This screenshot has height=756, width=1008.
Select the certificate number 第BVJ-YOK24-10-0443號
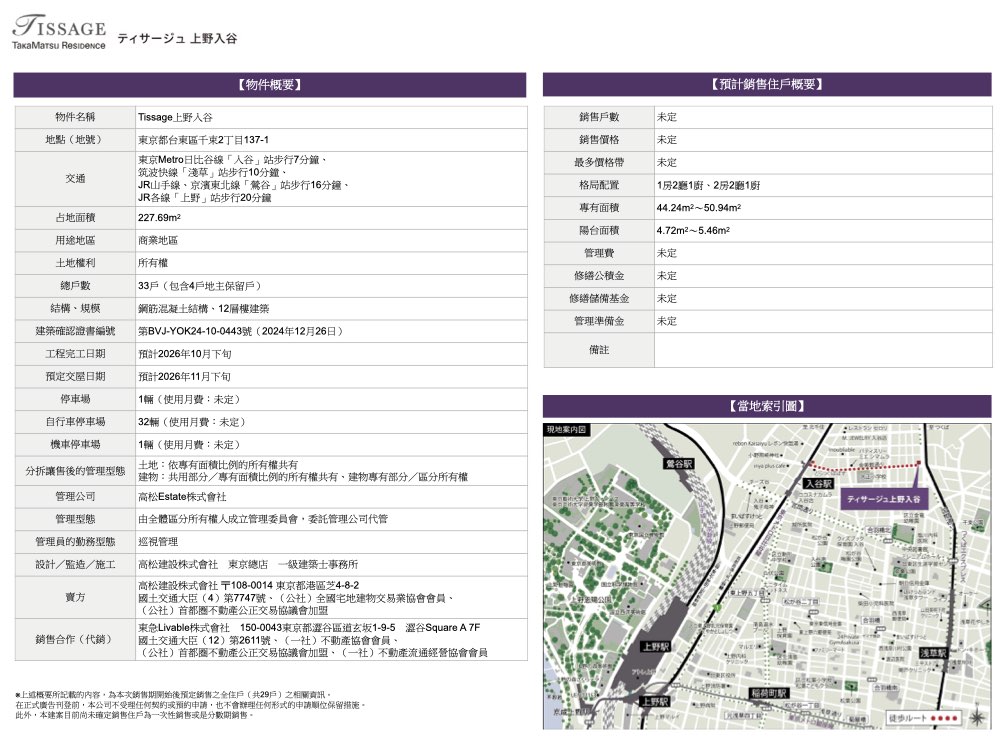[195, 331]
